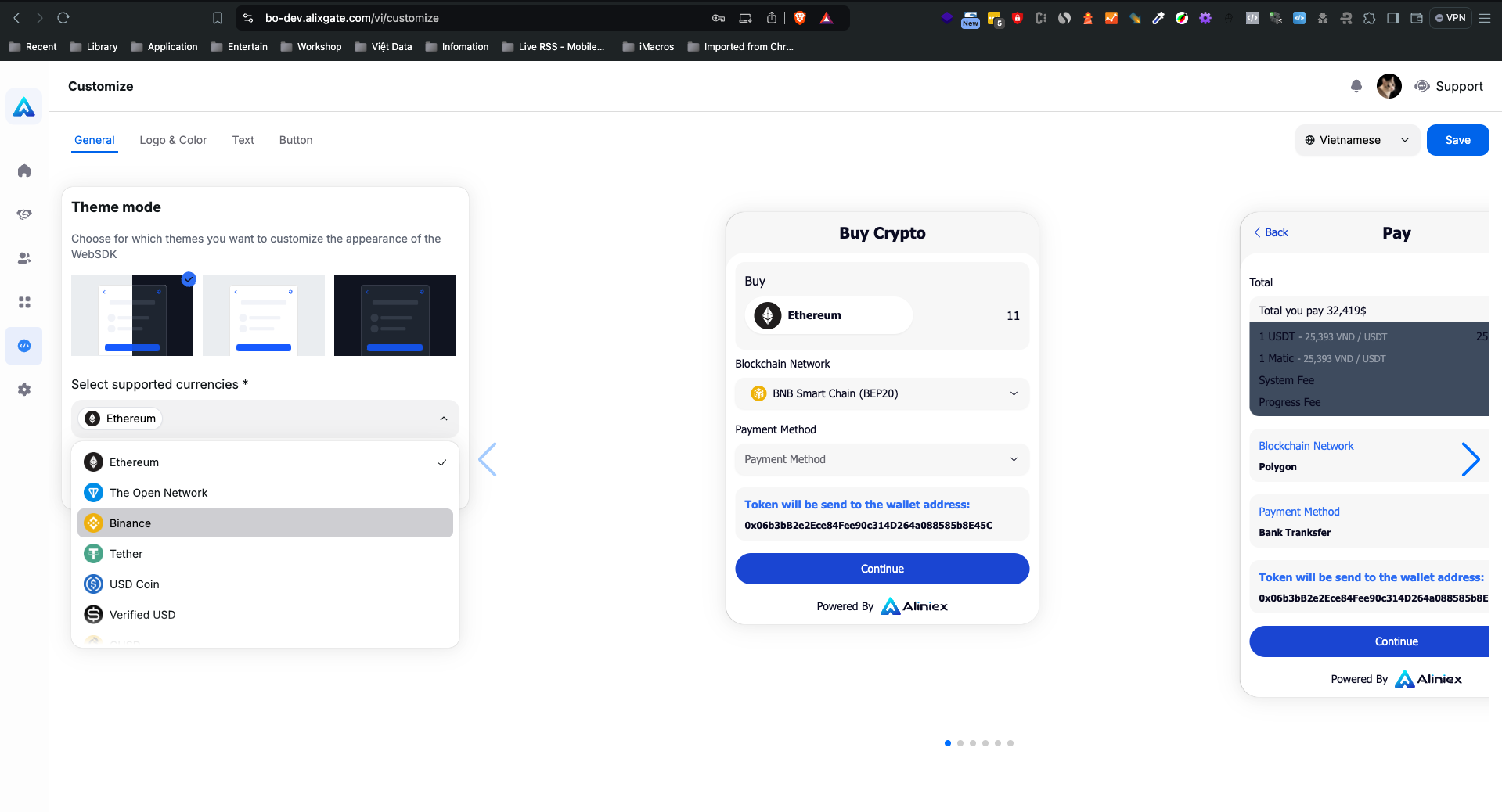The image size is (1502, 812).
Task: Click Back on the Pay preview card
Action: (1270, 232)
